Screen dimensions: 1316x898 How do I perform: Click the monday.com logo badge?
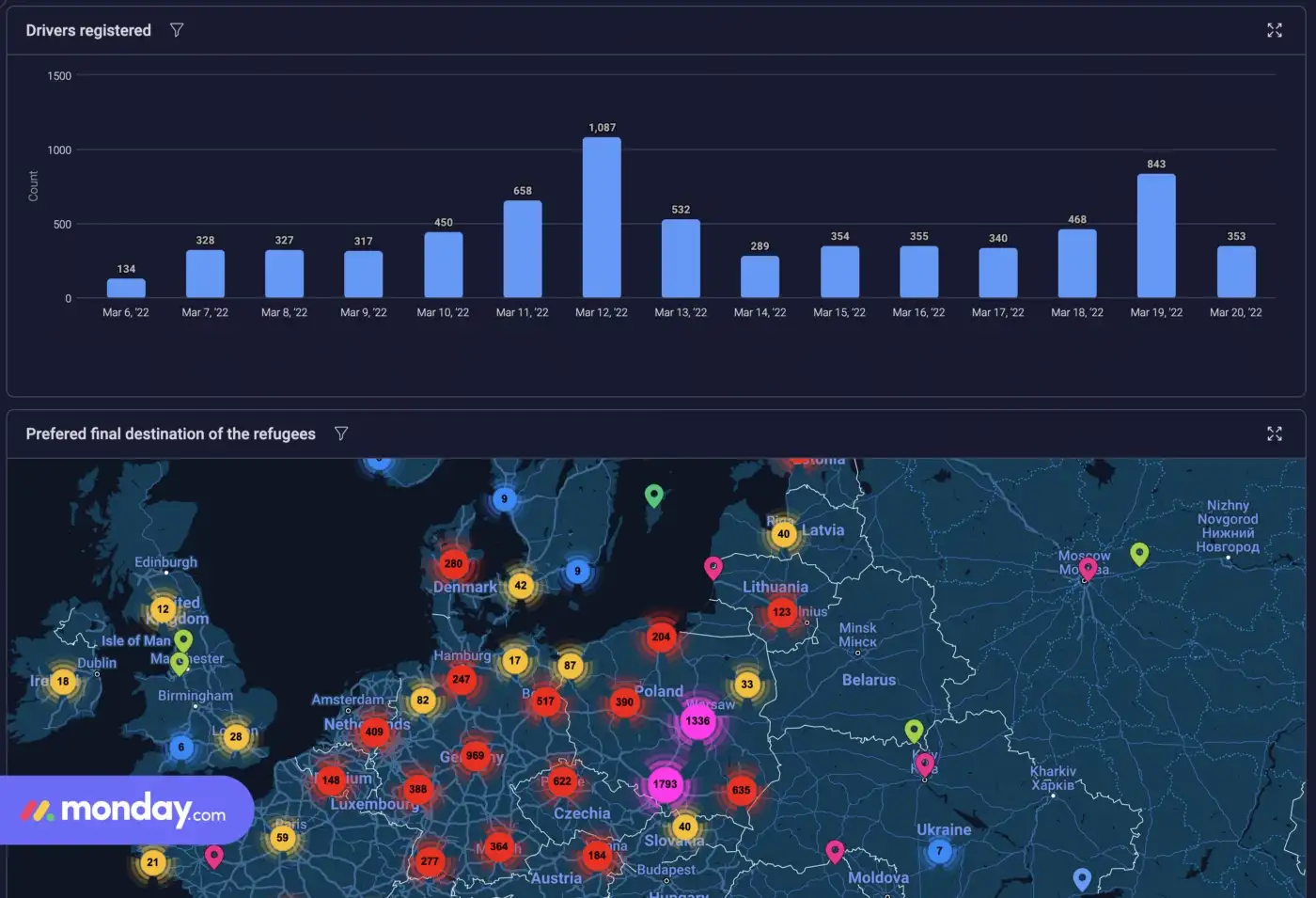[x=127, y=810]
